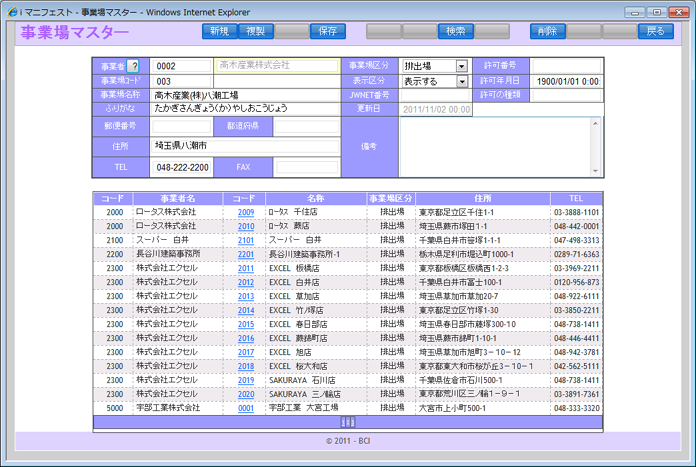Click the address 大宮市上小町500-1

452,408
